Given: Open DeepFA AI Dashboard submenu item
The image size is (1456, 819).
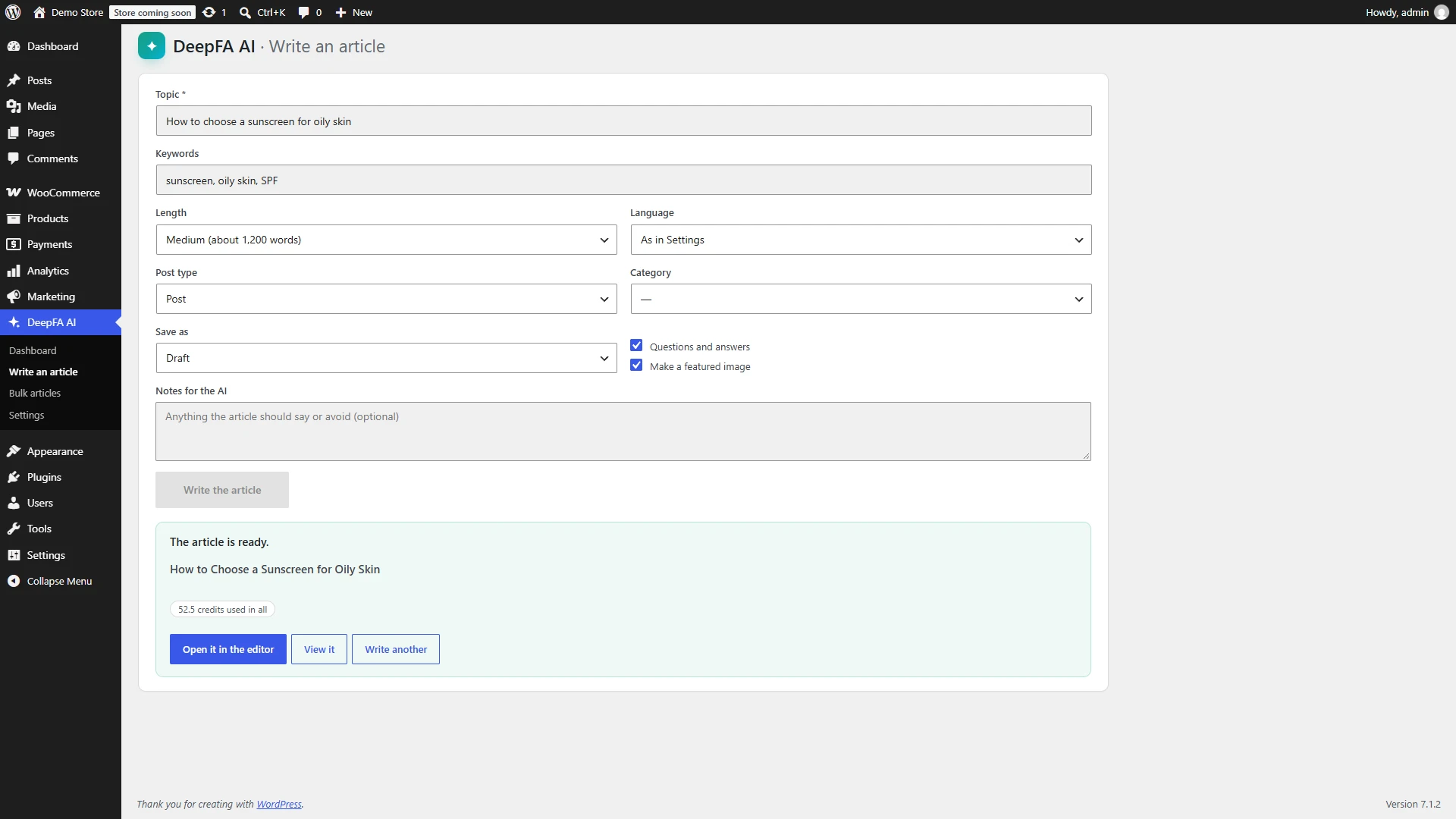Looking at the screenshot, I should (33, 350).
